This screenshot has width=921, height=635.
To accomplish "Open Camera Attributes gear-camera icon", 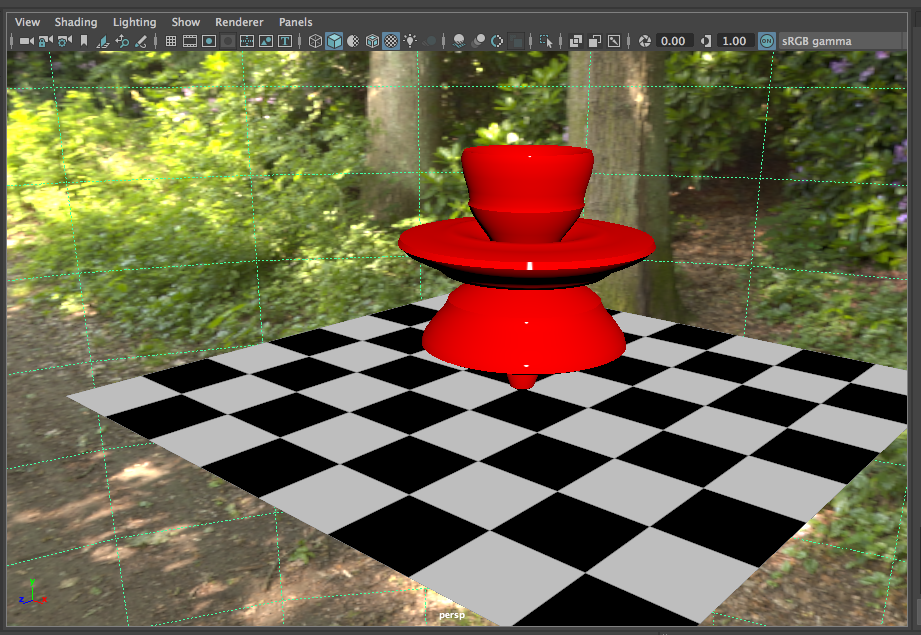I will tap(65, 41).
